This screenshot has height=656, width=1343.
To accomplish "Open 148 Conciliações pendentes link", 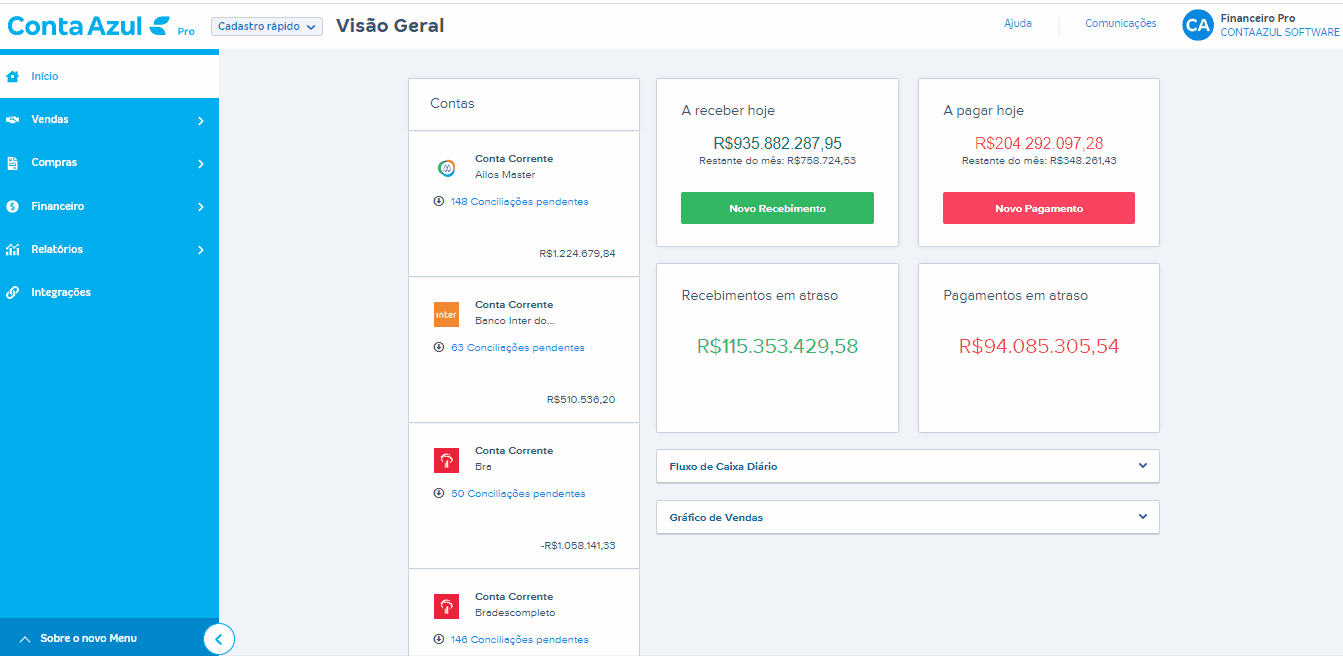I will click(519, 201).
